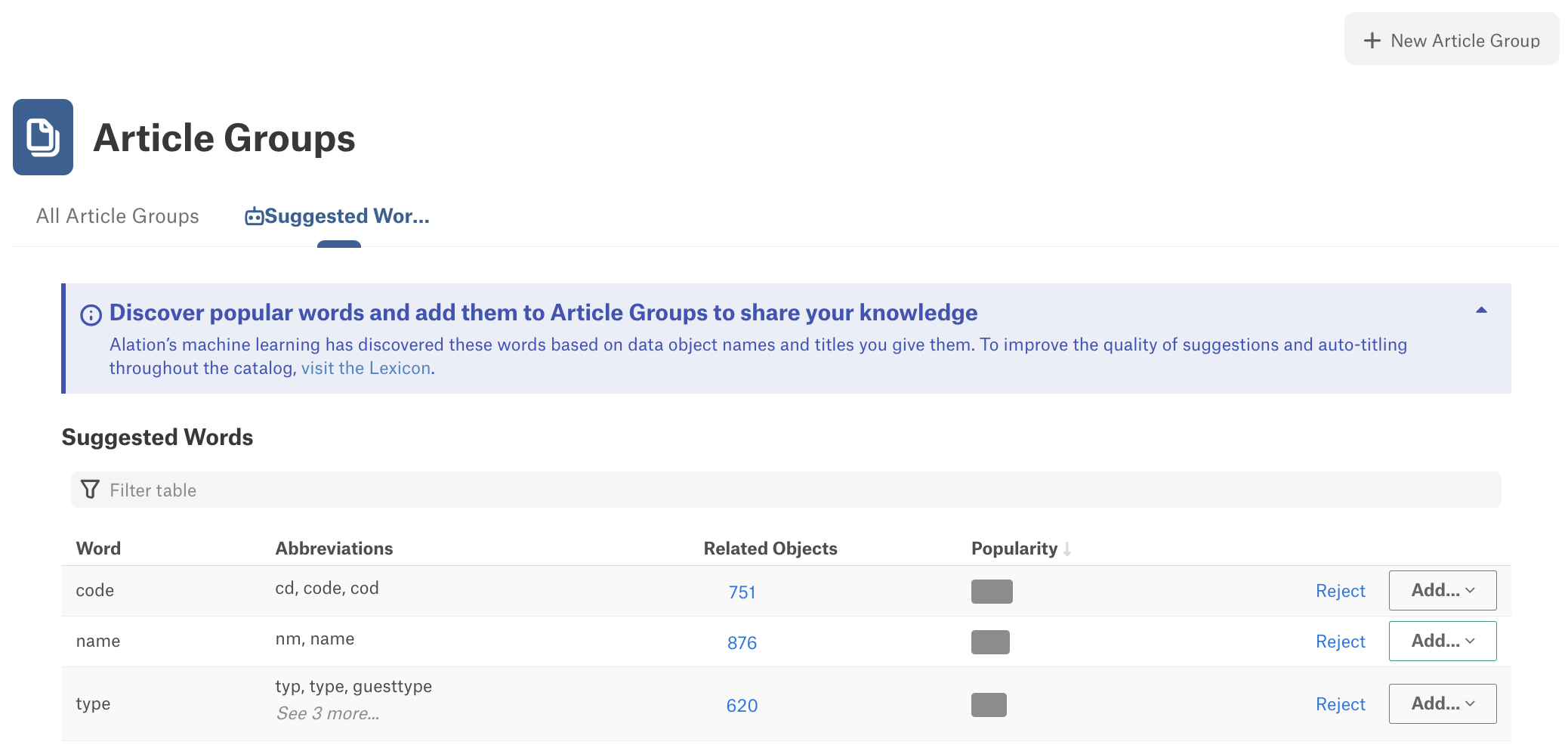This screenshot has width=1568, height=745.
Task: Click the popularity bar for code
Action: [x=992, y=592]
